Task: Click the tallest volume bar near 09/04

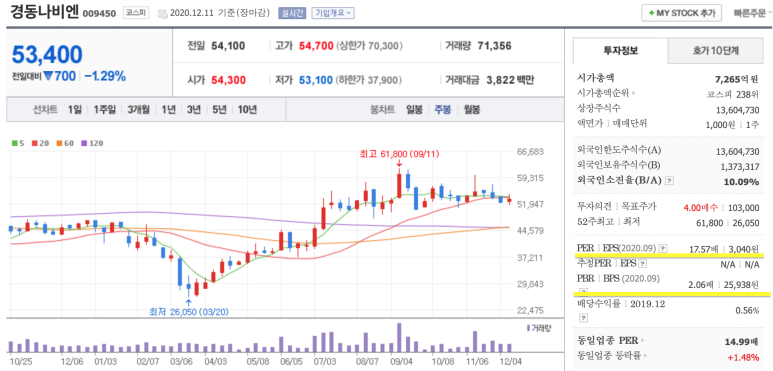Action: 399,337
